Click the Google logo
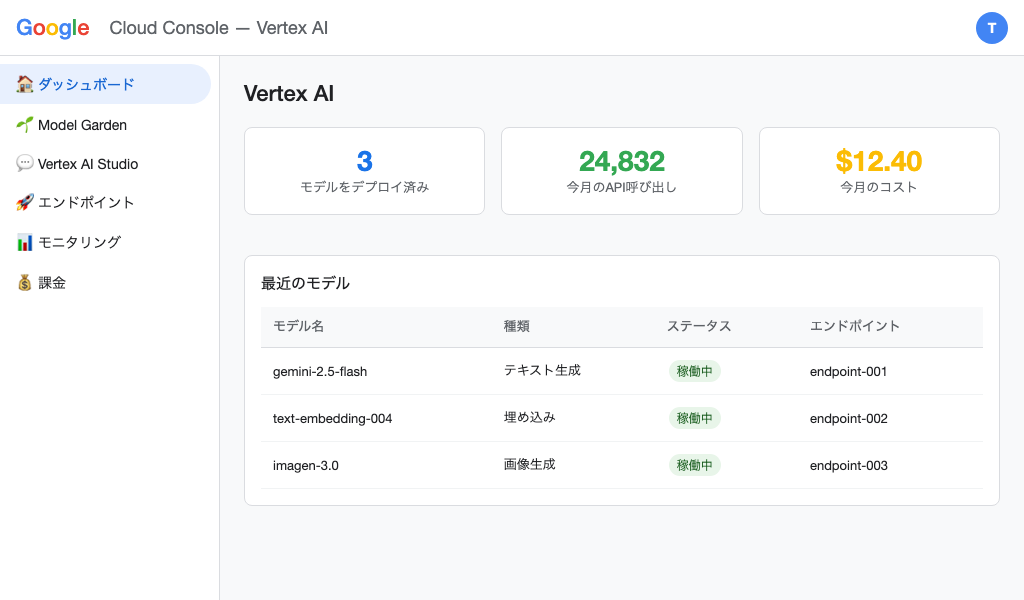Viewport: 1024px width, 600px height. [x=52, y=28]
